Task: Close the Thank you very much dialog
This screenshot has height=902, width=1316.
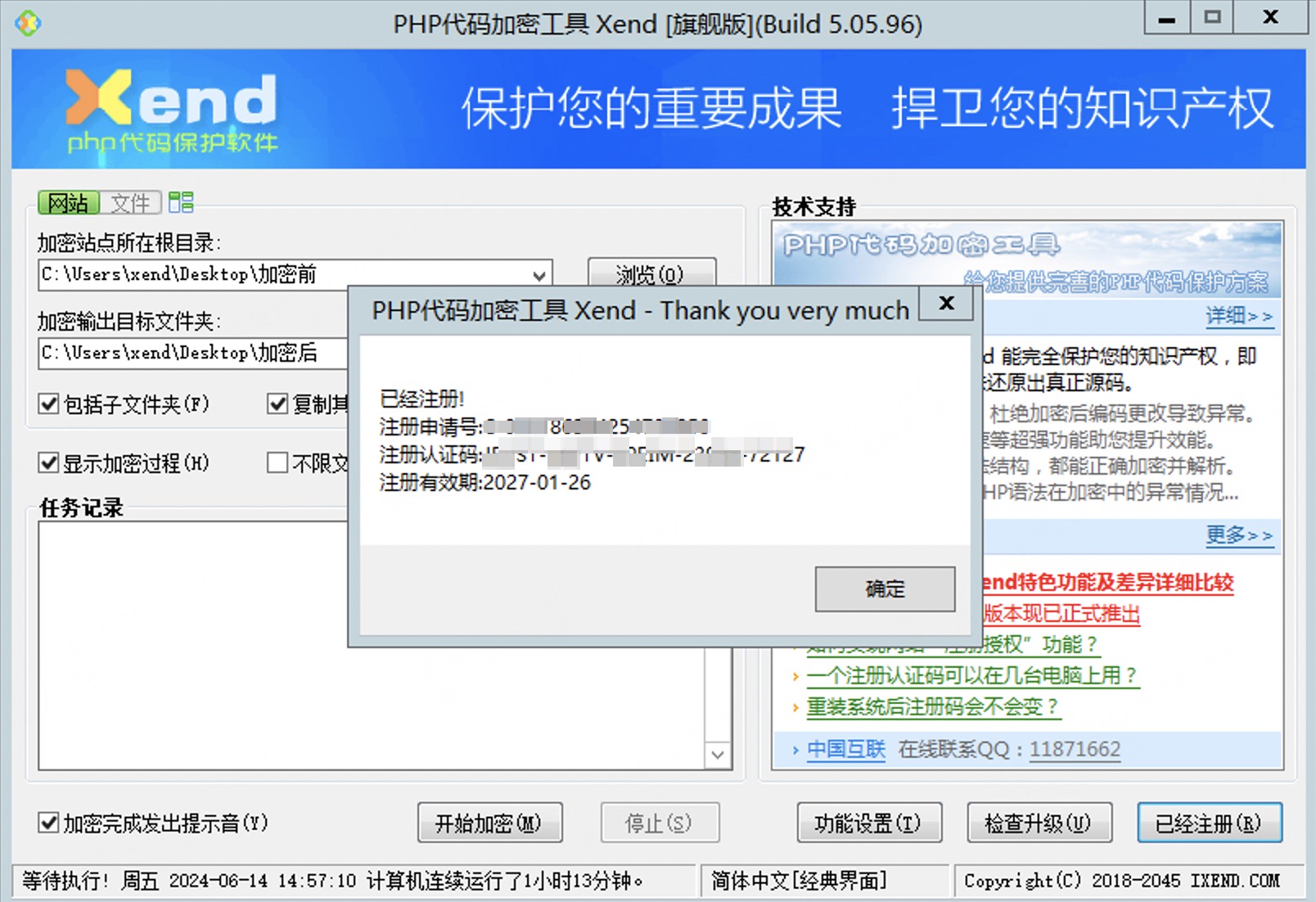Action: tap(946, 304)
